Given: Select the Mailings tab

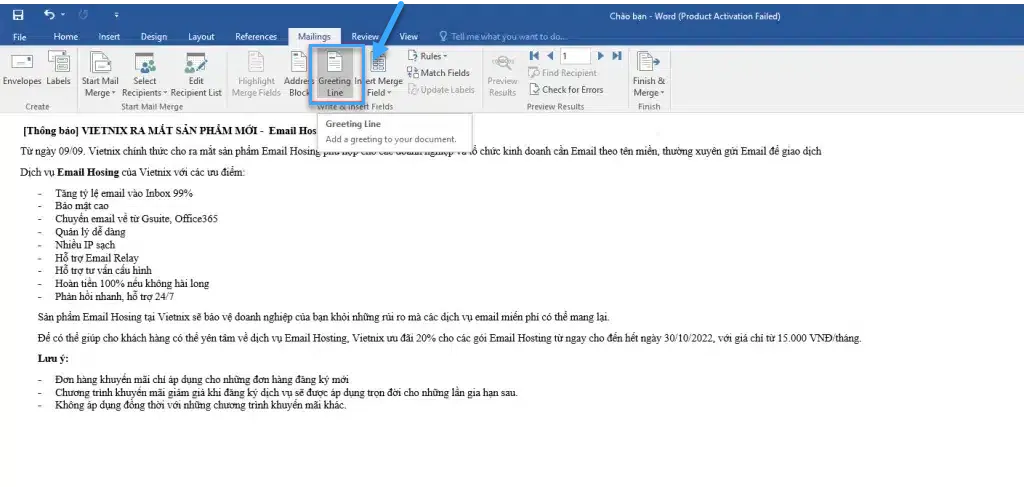Looking at the screenshot, I should pos(314,37).
